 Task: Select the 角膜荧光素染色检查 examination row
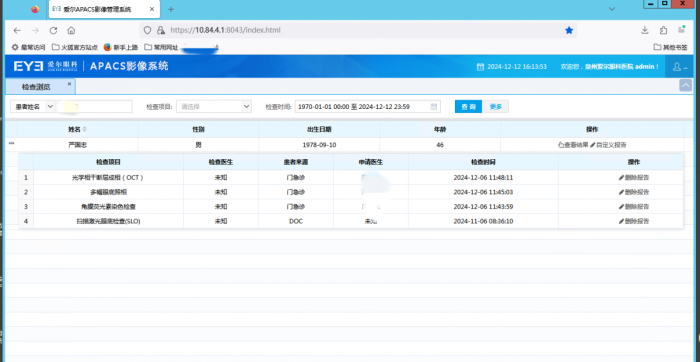(350, 207)
